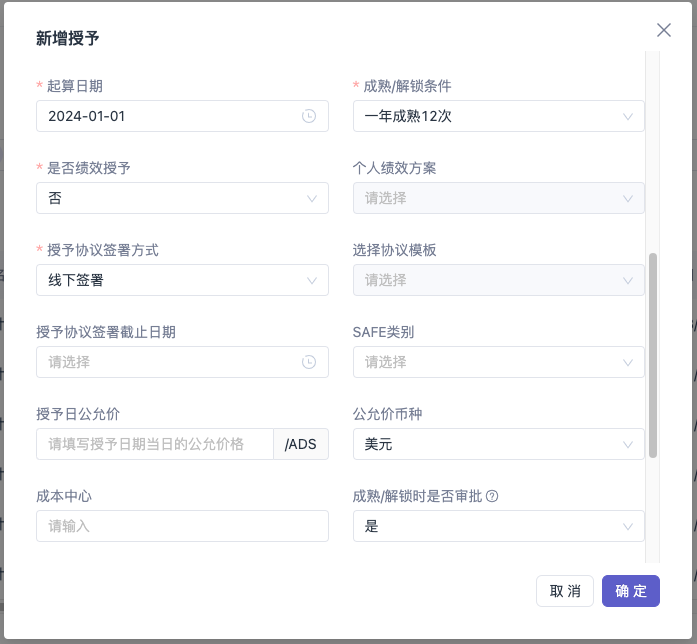Click the 授予日公允价 price input field

point(155,444)
